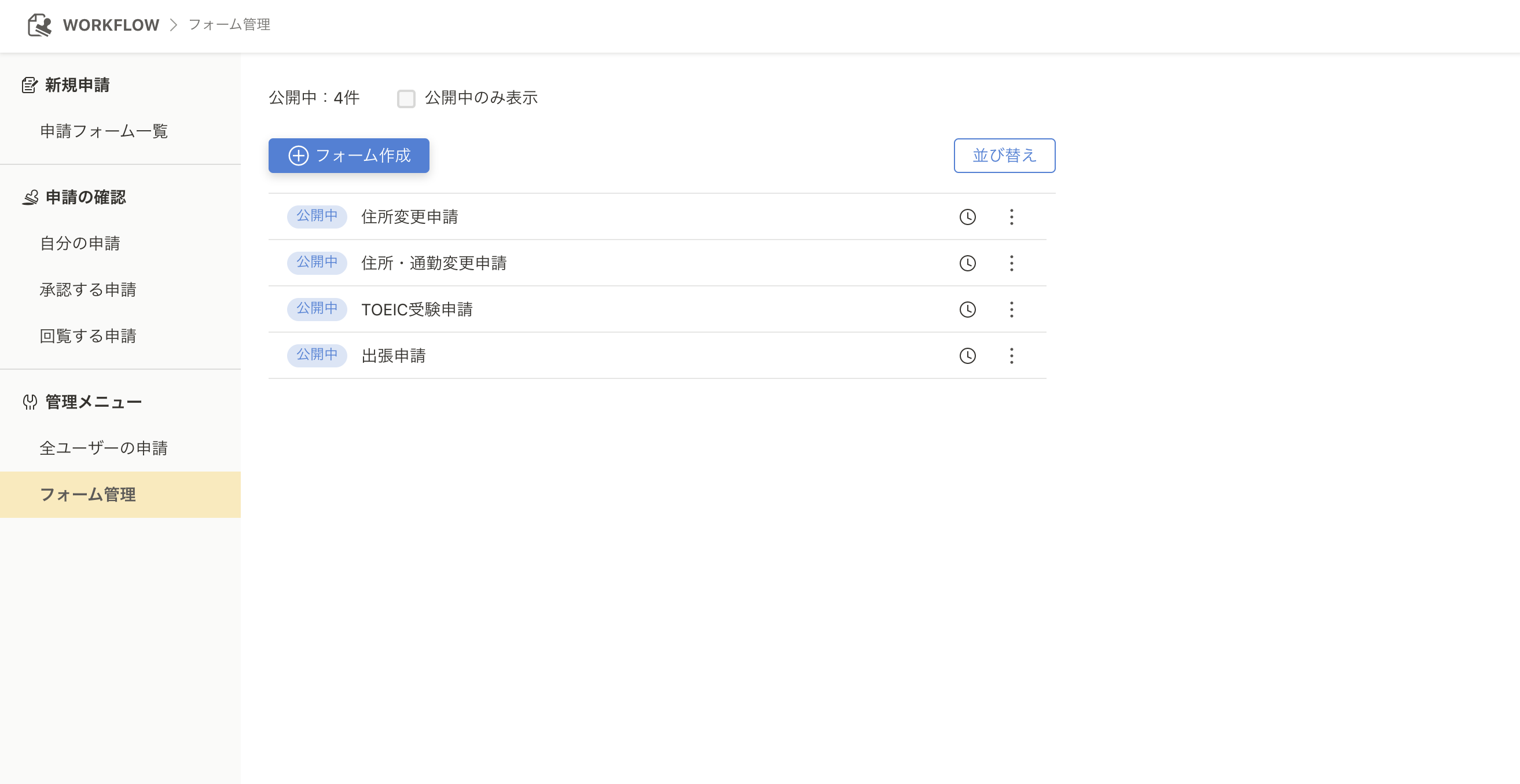1520x784 pixels.
Task: Click the 申請の確認 stamp icon in sidebar
Action: click(x=30, y=197)
